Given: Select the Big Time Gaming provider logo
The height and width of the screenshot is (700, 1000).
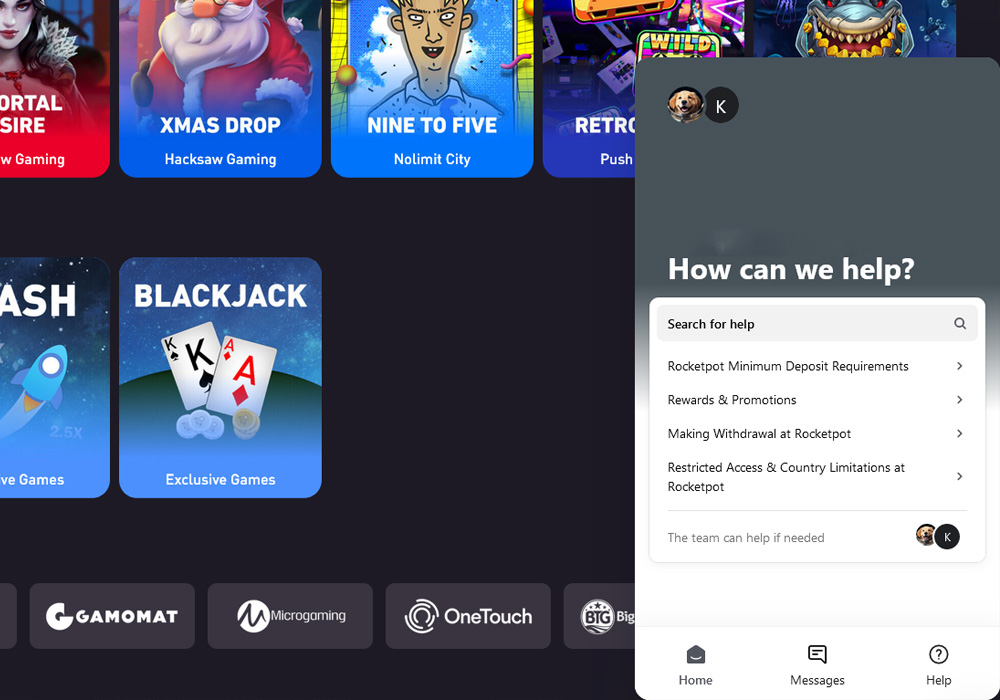Looking at the screenshot, I should point(599,616).
